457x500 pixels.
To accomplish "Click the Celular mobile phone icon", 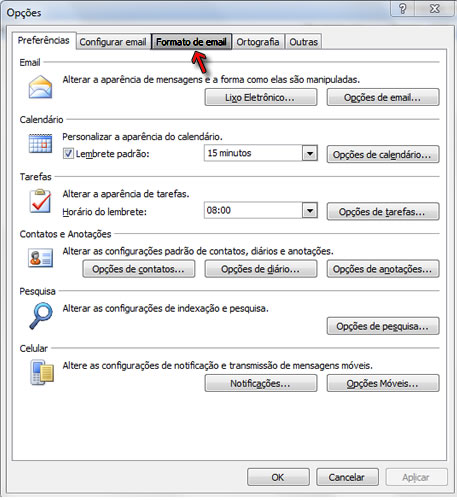I will tap(42, 372).
